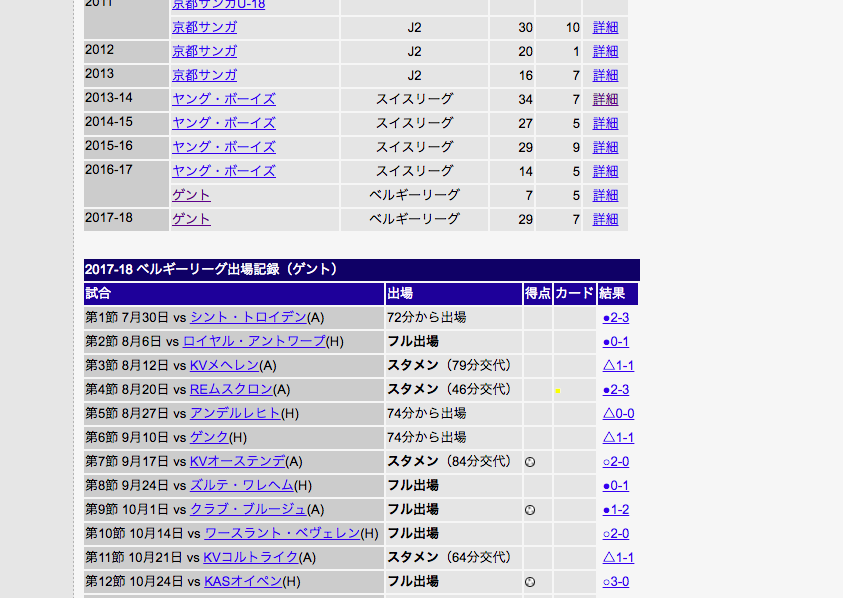The height and width of the screenshot is (598, 843).
Task: Open the ●0-1 result for 第8節
Action: (616, 486)
